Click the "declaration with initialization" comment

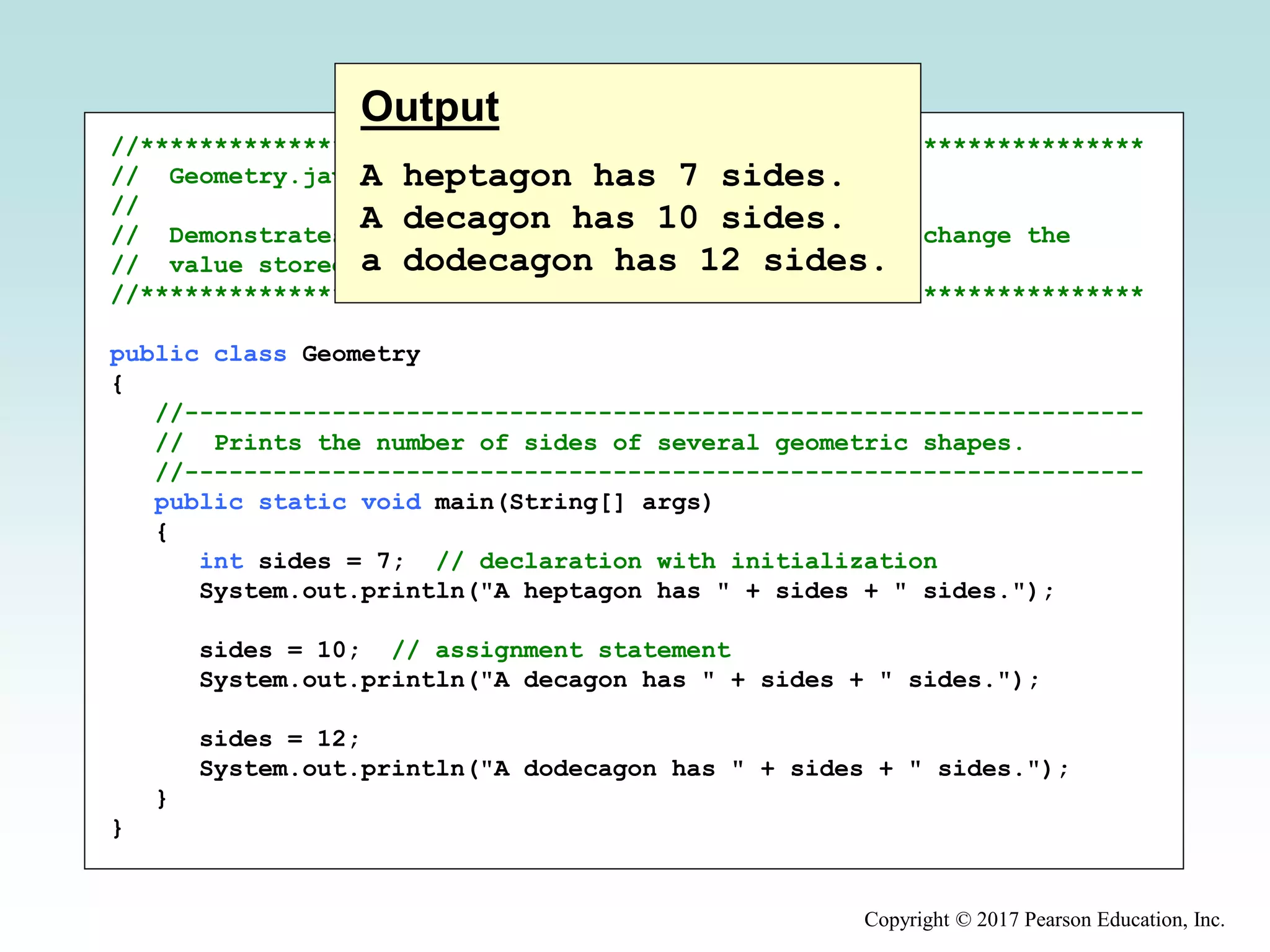(x=686, y=562)
